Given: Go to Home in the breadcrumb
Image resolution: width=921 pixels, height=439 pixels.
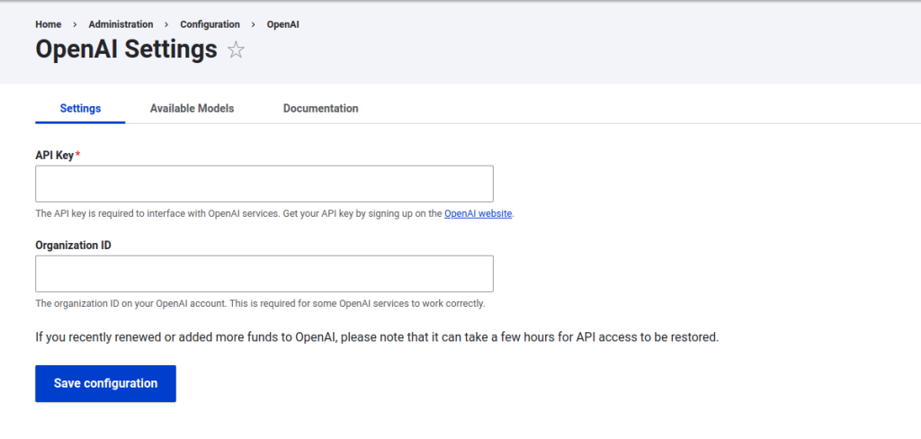Looking at the screenshot, I should [x=48, y=24].
